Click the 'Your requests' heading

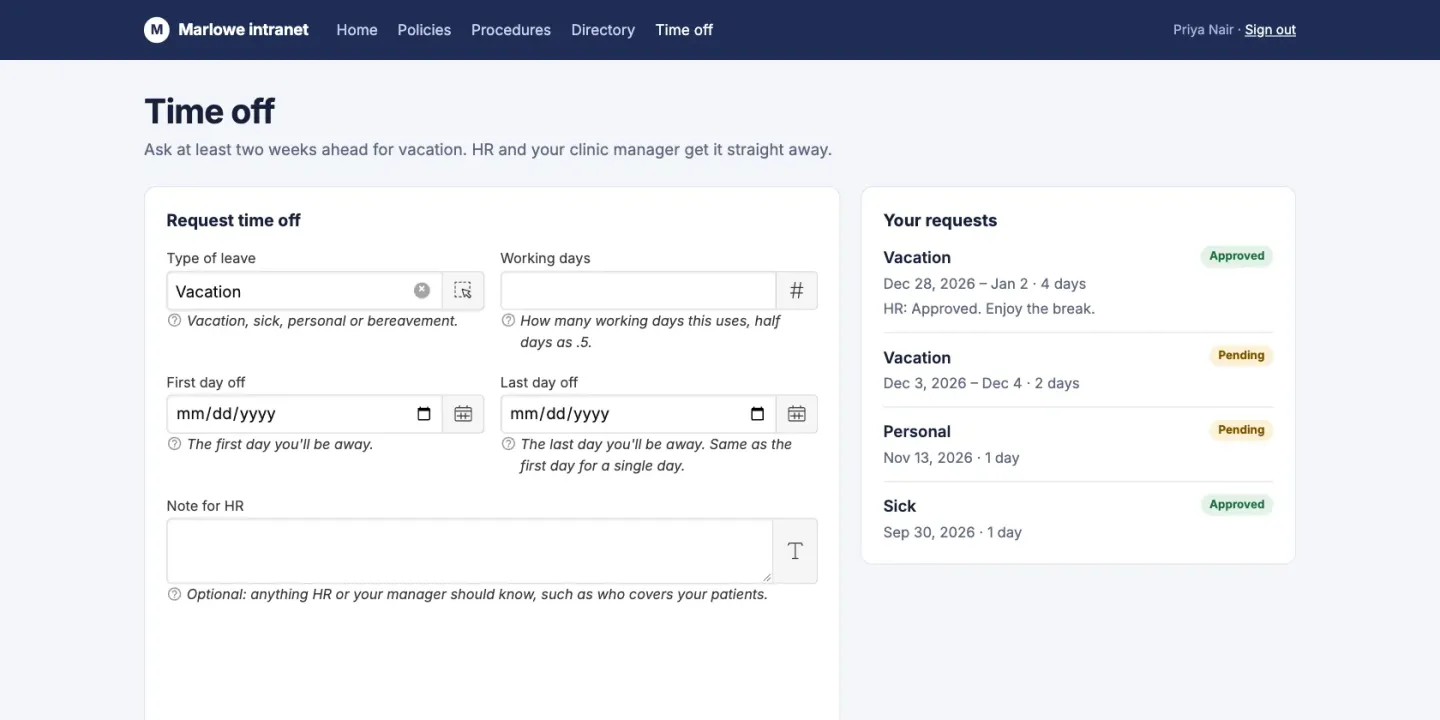click(940, 221)
